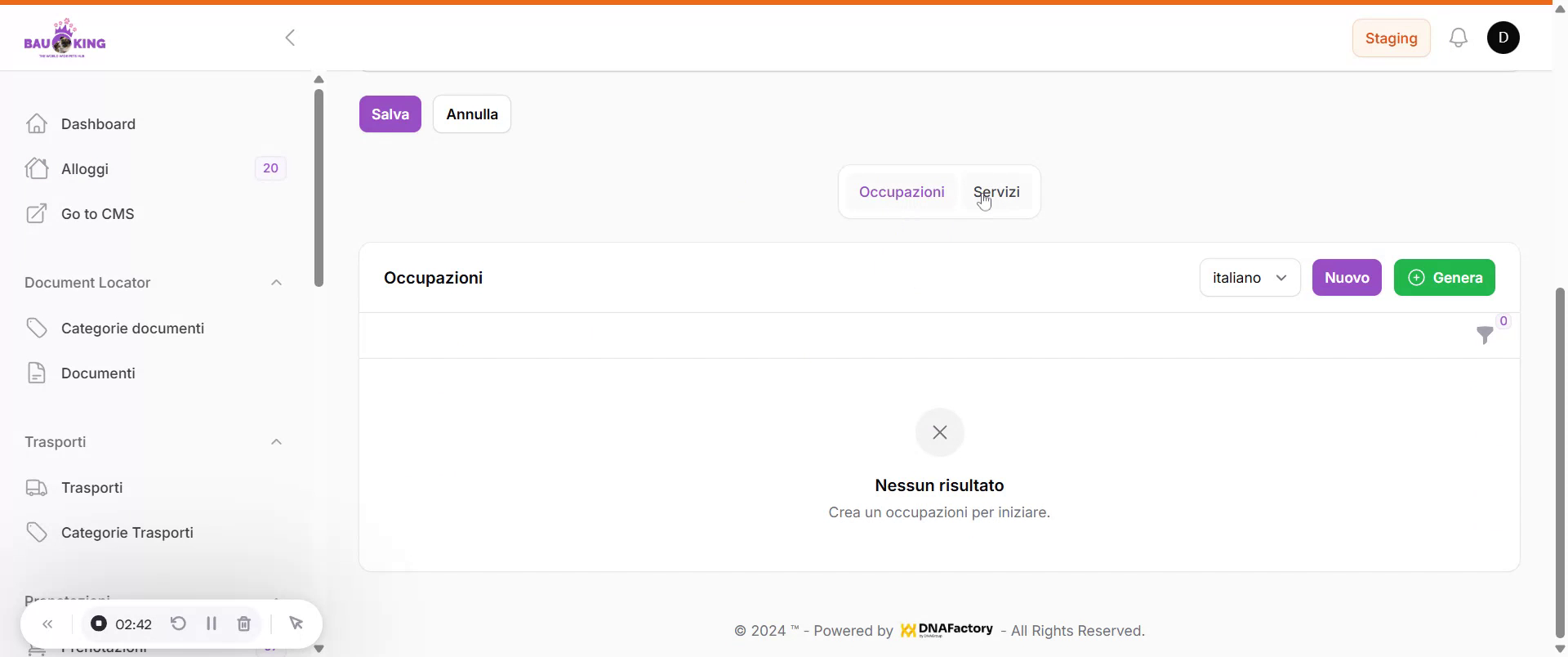Collapse the Trasporti section chevron
This screenshot has height=657, width=1568.
[276, 442]
